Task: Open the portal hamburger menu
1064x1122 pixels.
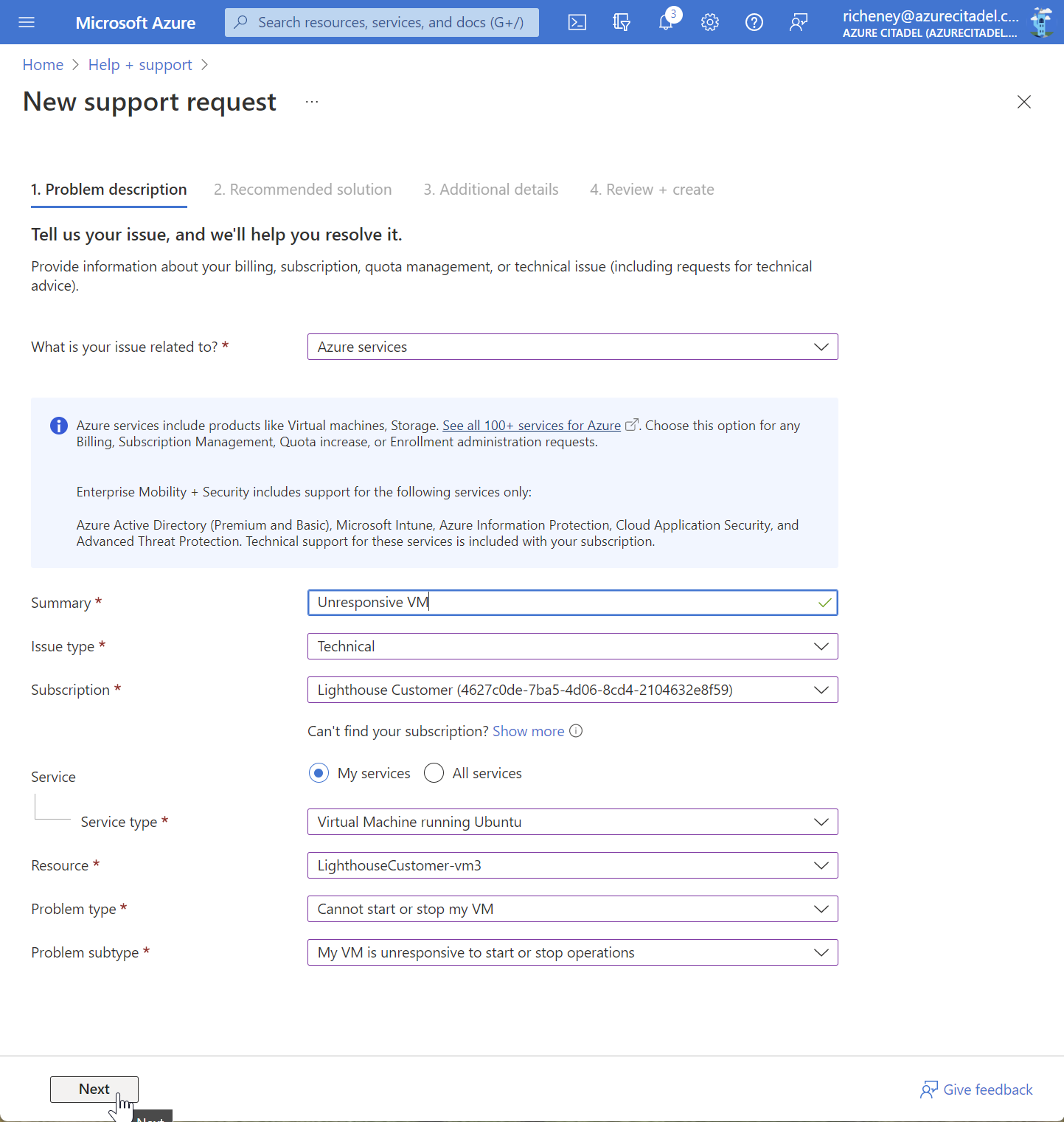Action: [x=27, y=22]
